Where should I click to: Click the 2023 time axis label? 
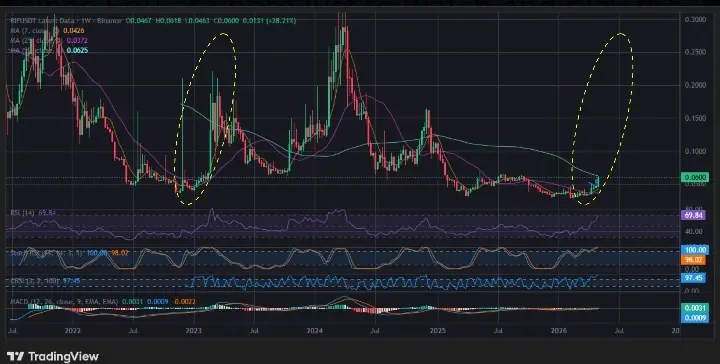[x=193, y=330]
